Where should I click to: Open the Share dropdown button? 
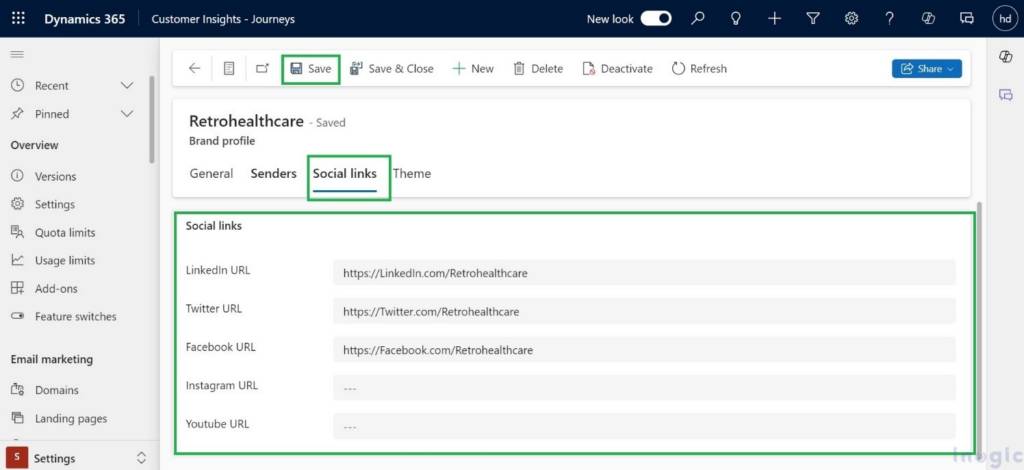[x=927, y=69]
